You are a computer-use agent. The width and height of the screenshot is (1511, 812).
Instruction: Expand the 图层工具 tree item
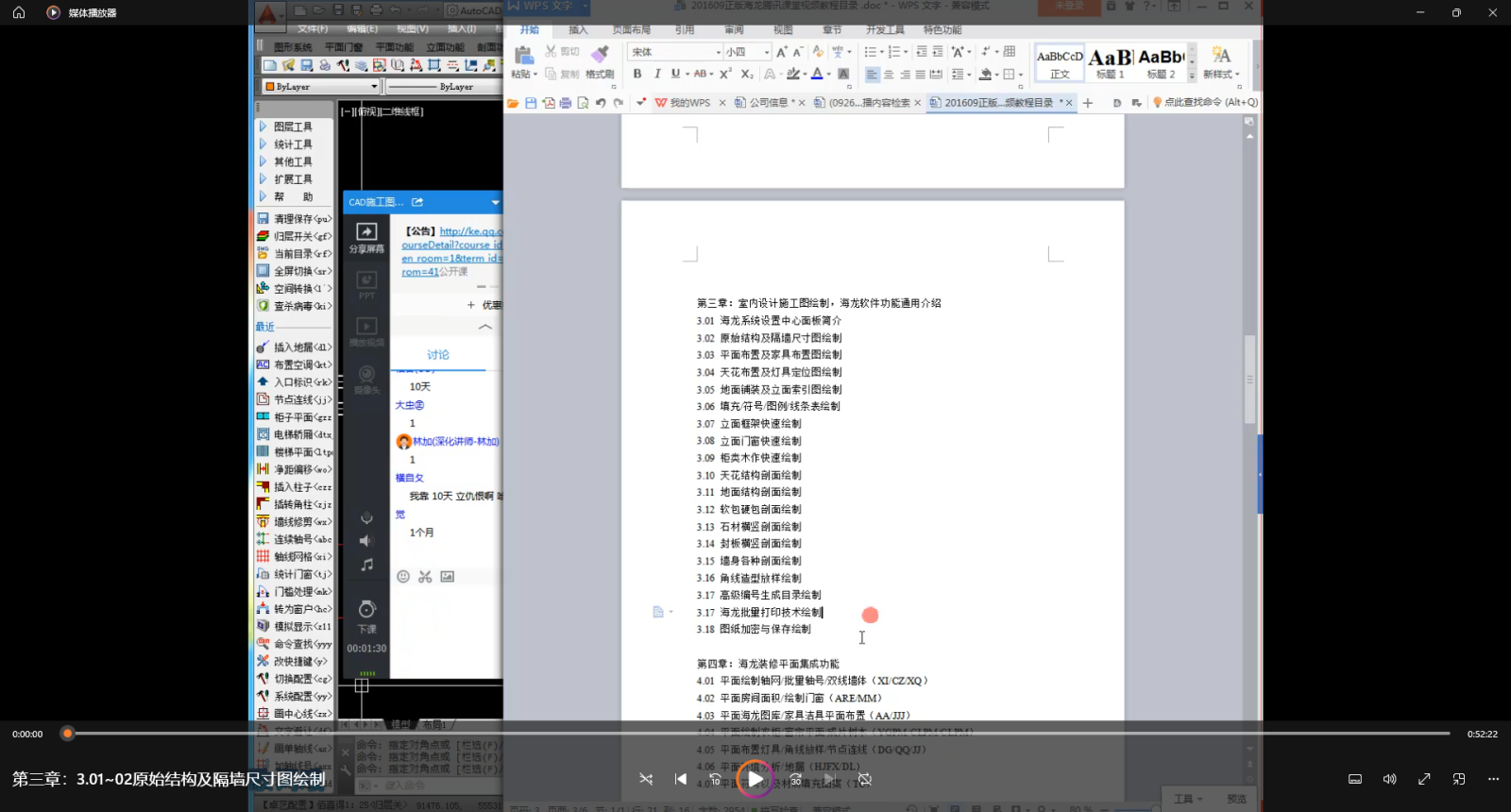point(263,127)
